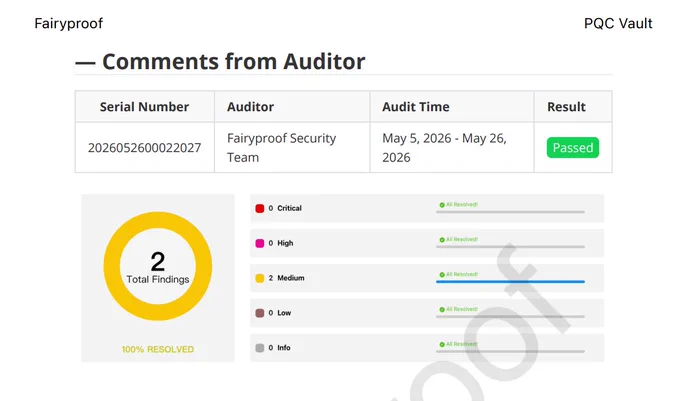
Task: Click the 'Serial Number' column header
Action: click(x=144, y=107)
